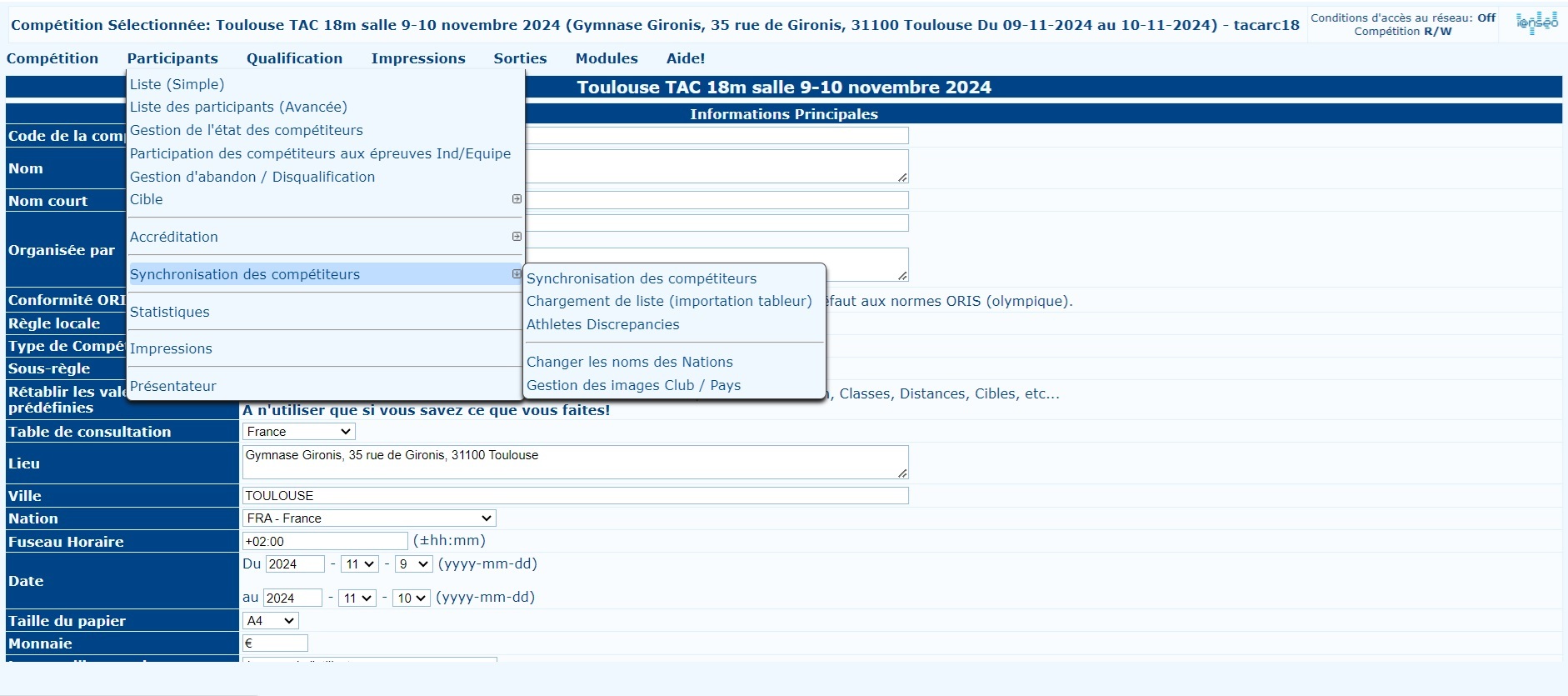The width and height of the screenshot is (1568, 696).
Task: Click the Ianseo logo icon
Action: click(x=1537, y=23)
